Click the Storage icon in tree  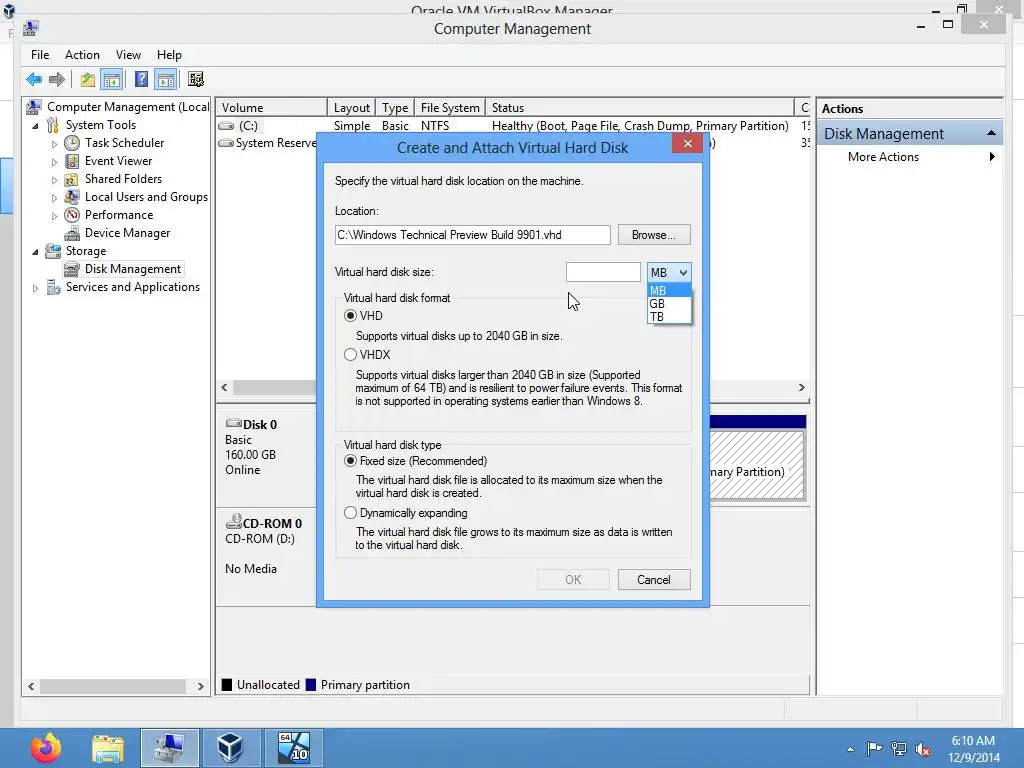coord(53,251)
